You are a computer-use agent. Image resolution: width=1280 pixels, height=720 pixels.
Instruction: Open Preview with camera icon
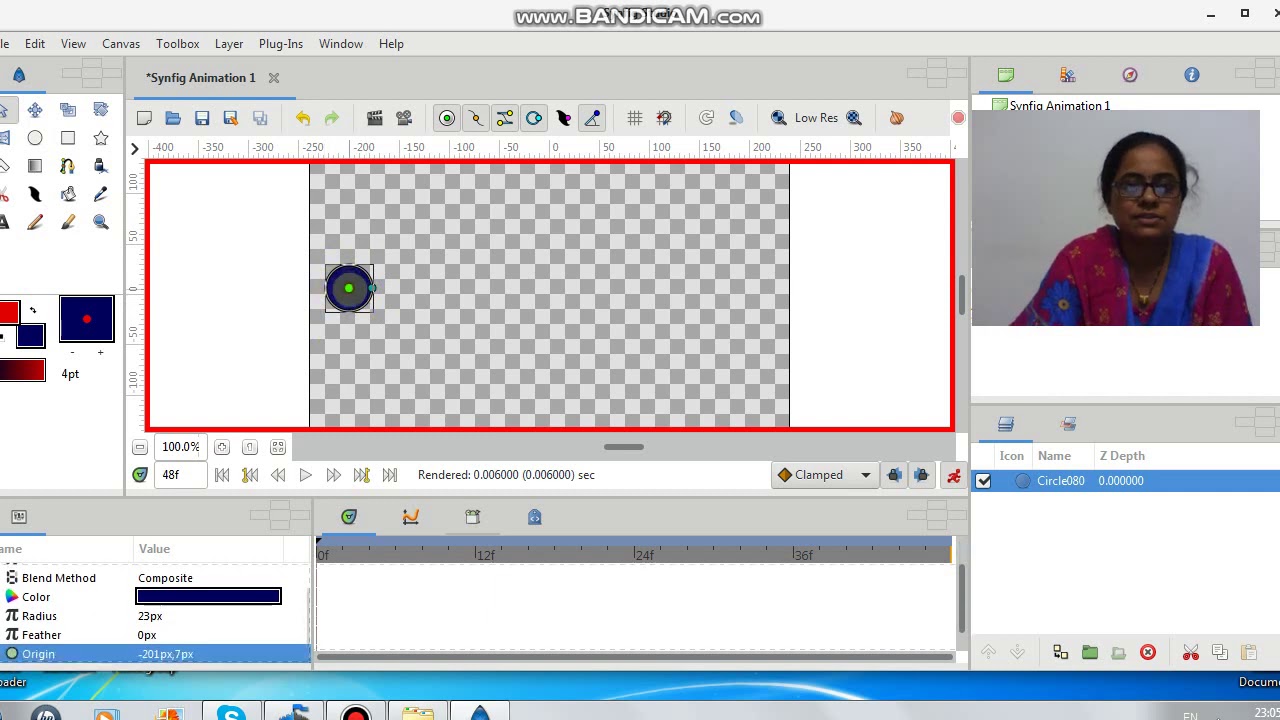tap(404, 118)
